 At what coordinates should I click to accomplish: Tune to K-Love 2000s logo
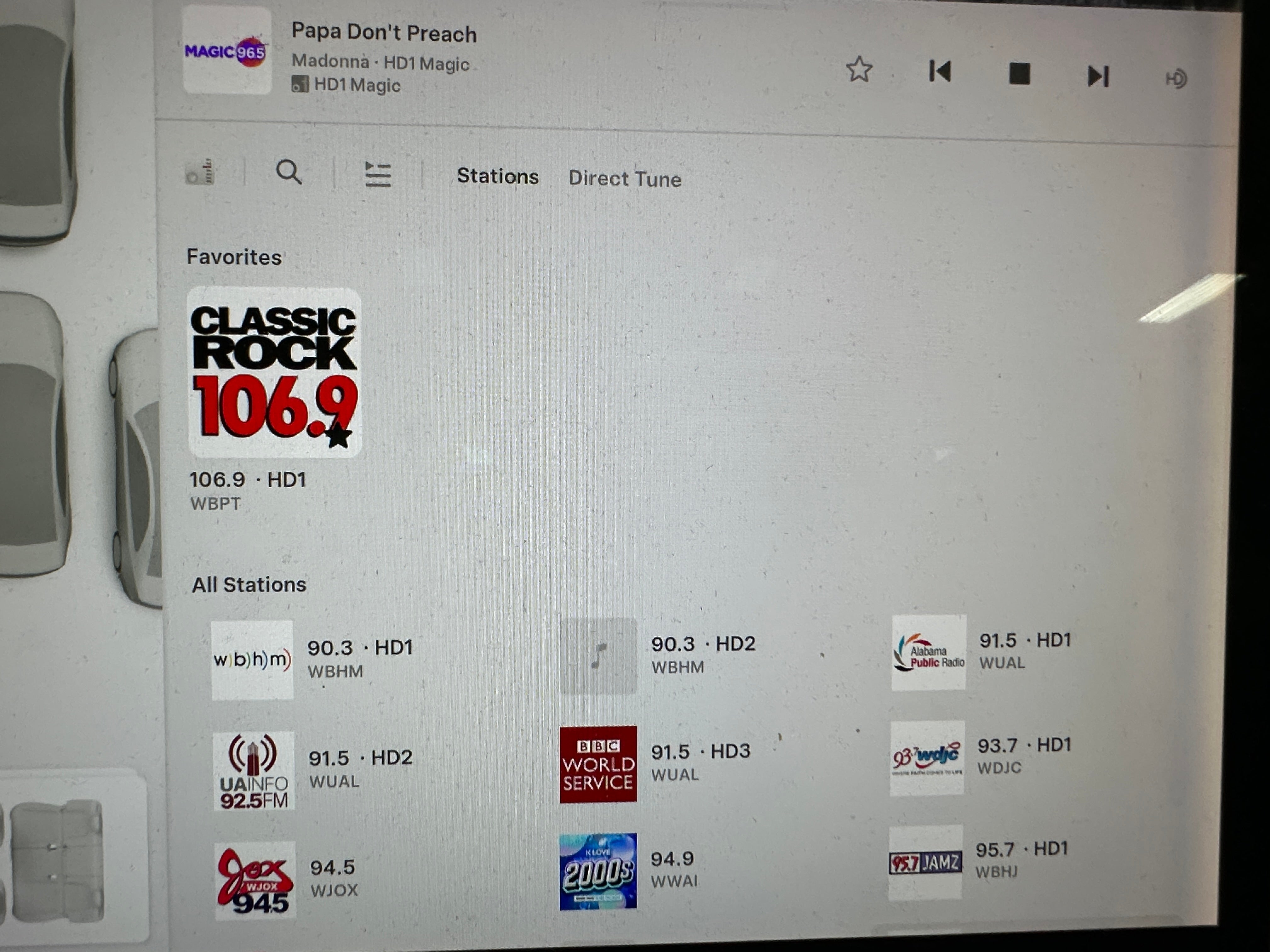click(x=598, y=872)
